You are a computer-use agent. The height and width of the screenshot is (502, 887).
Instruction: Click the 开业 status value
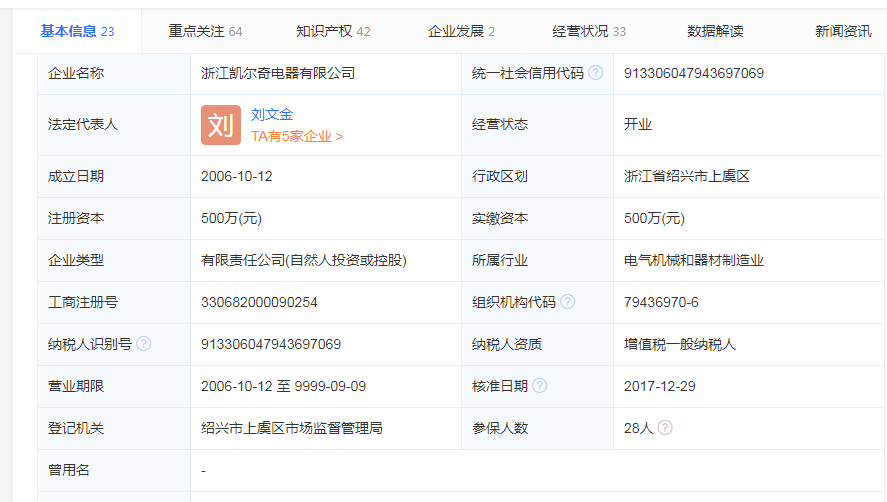pyautogui.click(x=638, y=125)
